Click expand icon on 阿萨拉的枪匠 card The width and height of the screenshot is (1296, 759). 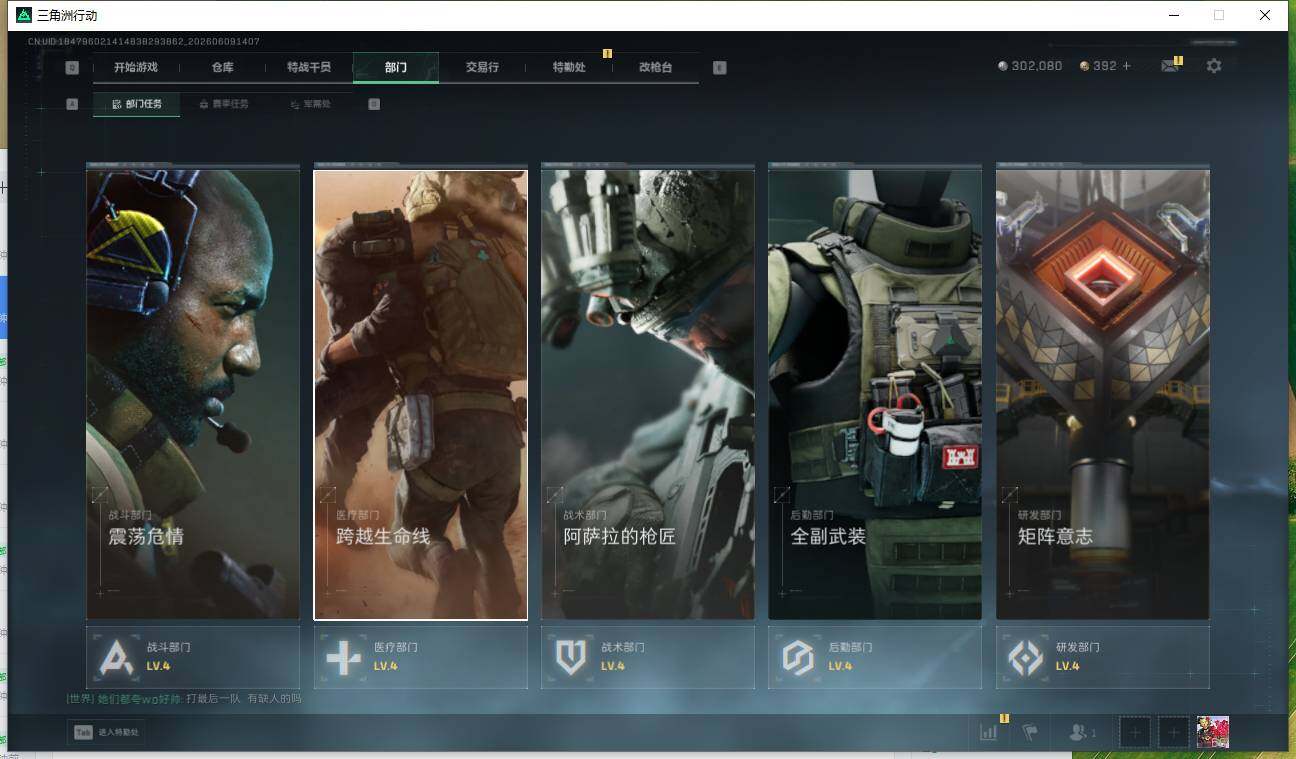[554, 494]
